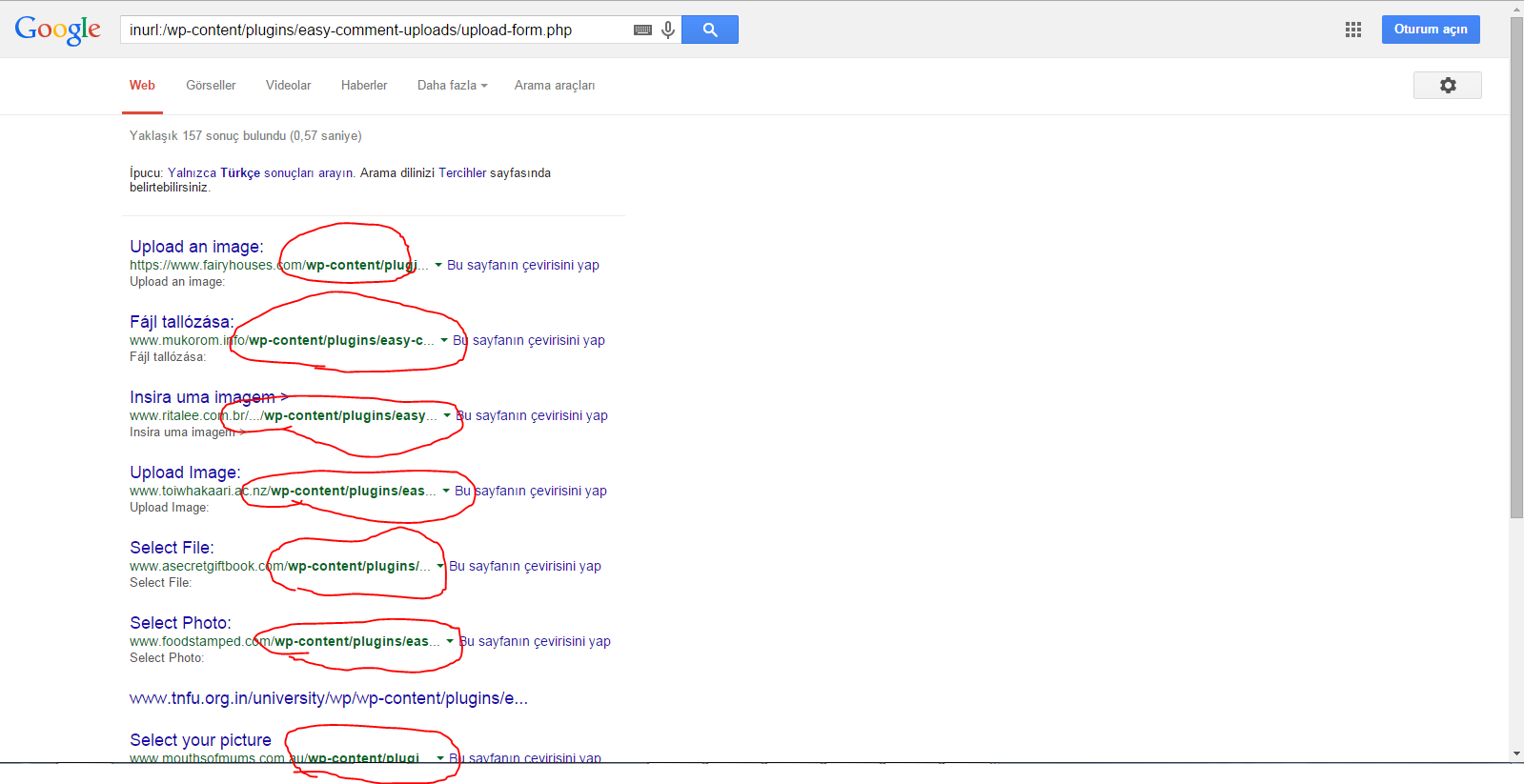
Task: Translate the asecretgiftbook result page
Action: tap(525, 566)
